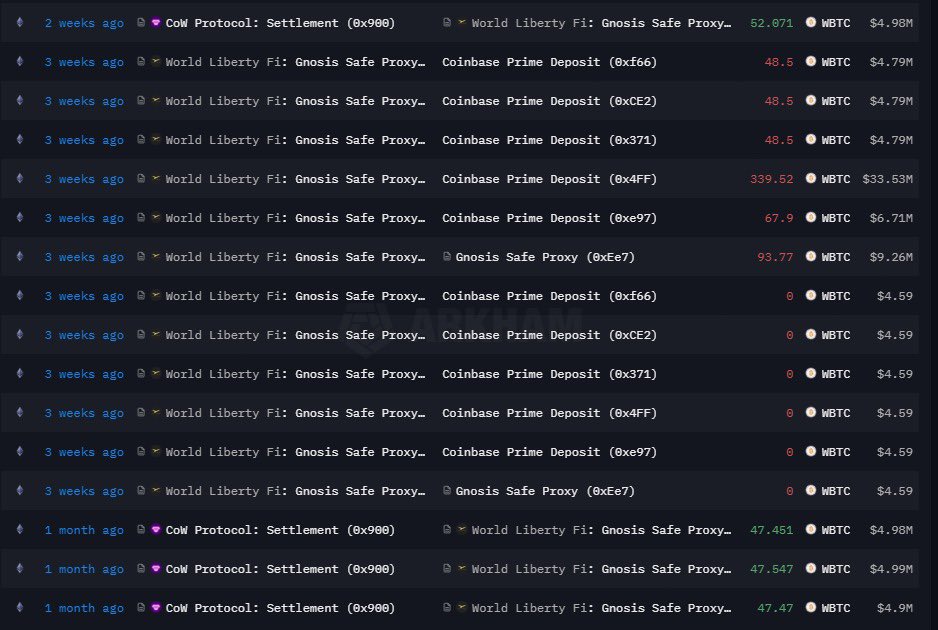Click CoW Protocol heart icon in 52.071 row
938x630 pixels.
coord(156,23)
